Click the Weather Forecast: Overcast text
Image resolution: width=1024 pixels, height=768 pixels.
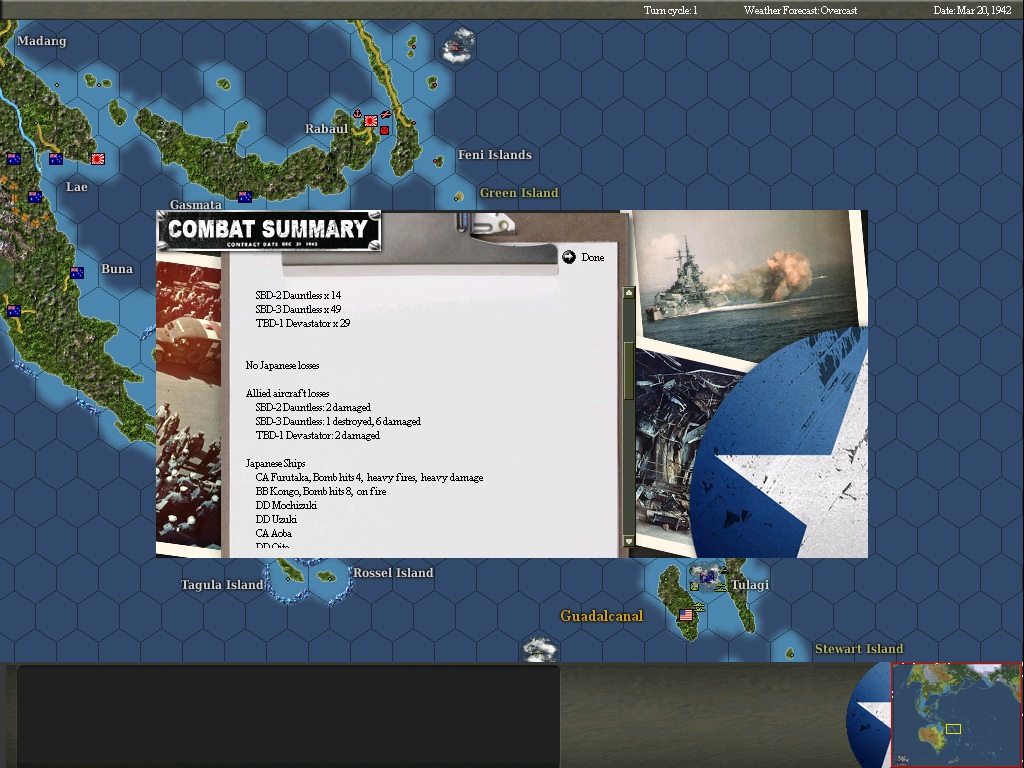point(800,10)
